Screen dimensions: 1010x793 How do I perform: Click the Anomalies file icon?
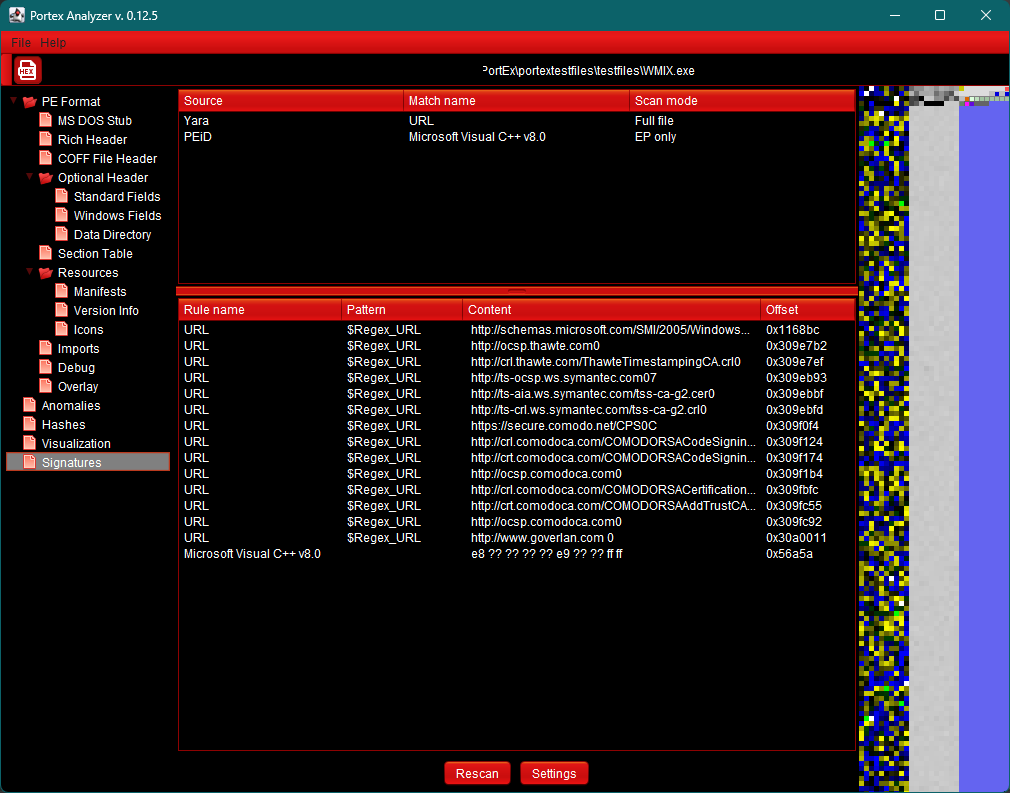(x=29, y=406)
